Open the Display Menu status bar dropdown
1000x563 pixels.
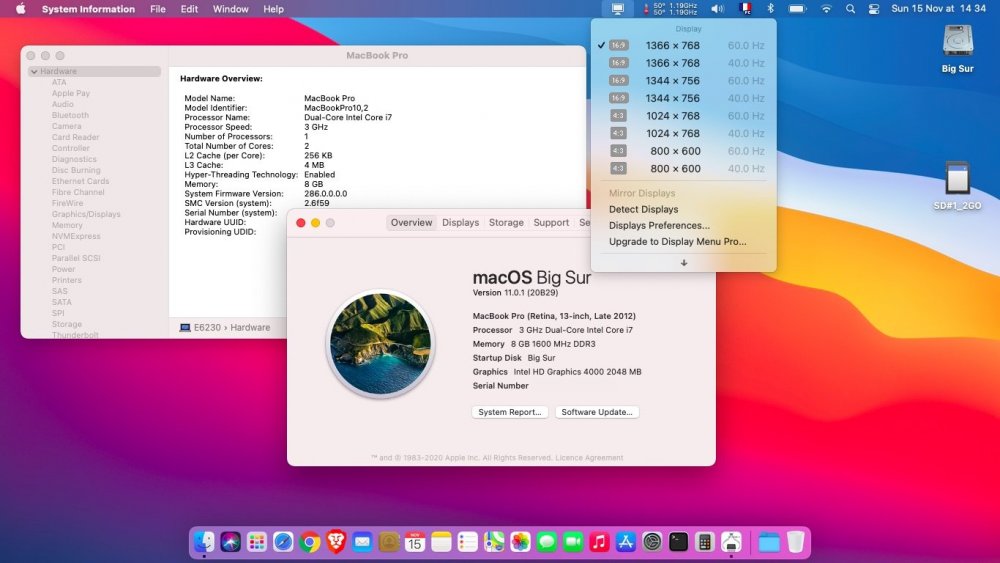(618, 9)
